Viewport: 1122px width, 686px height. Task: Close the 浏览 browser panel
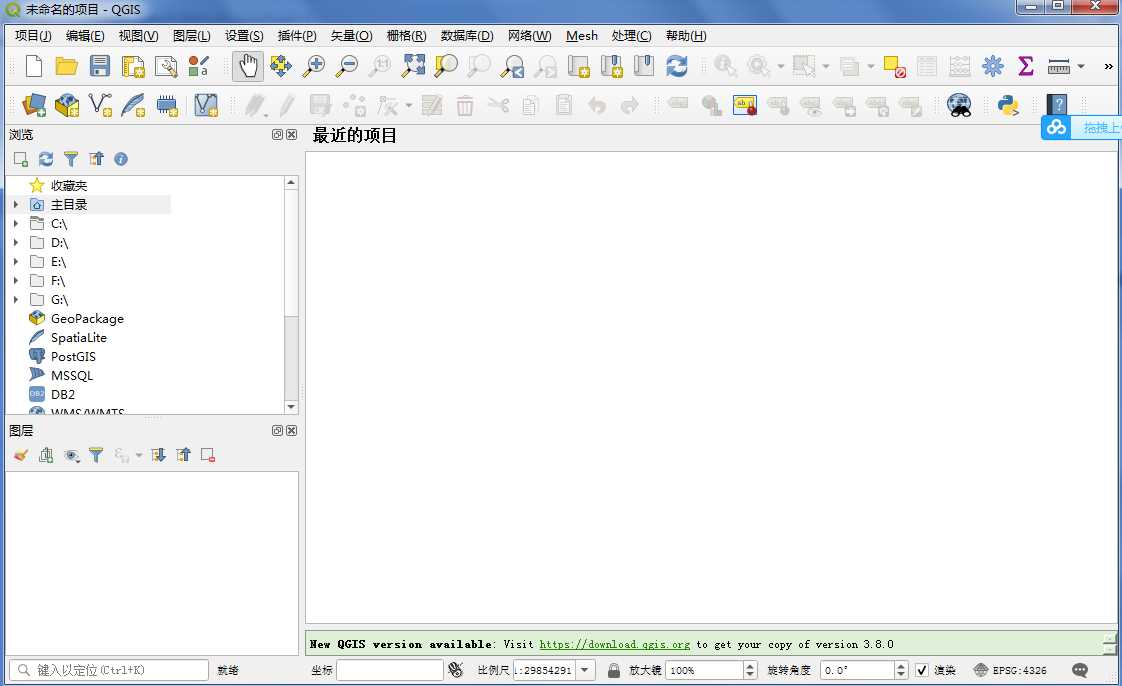(291, 134)
